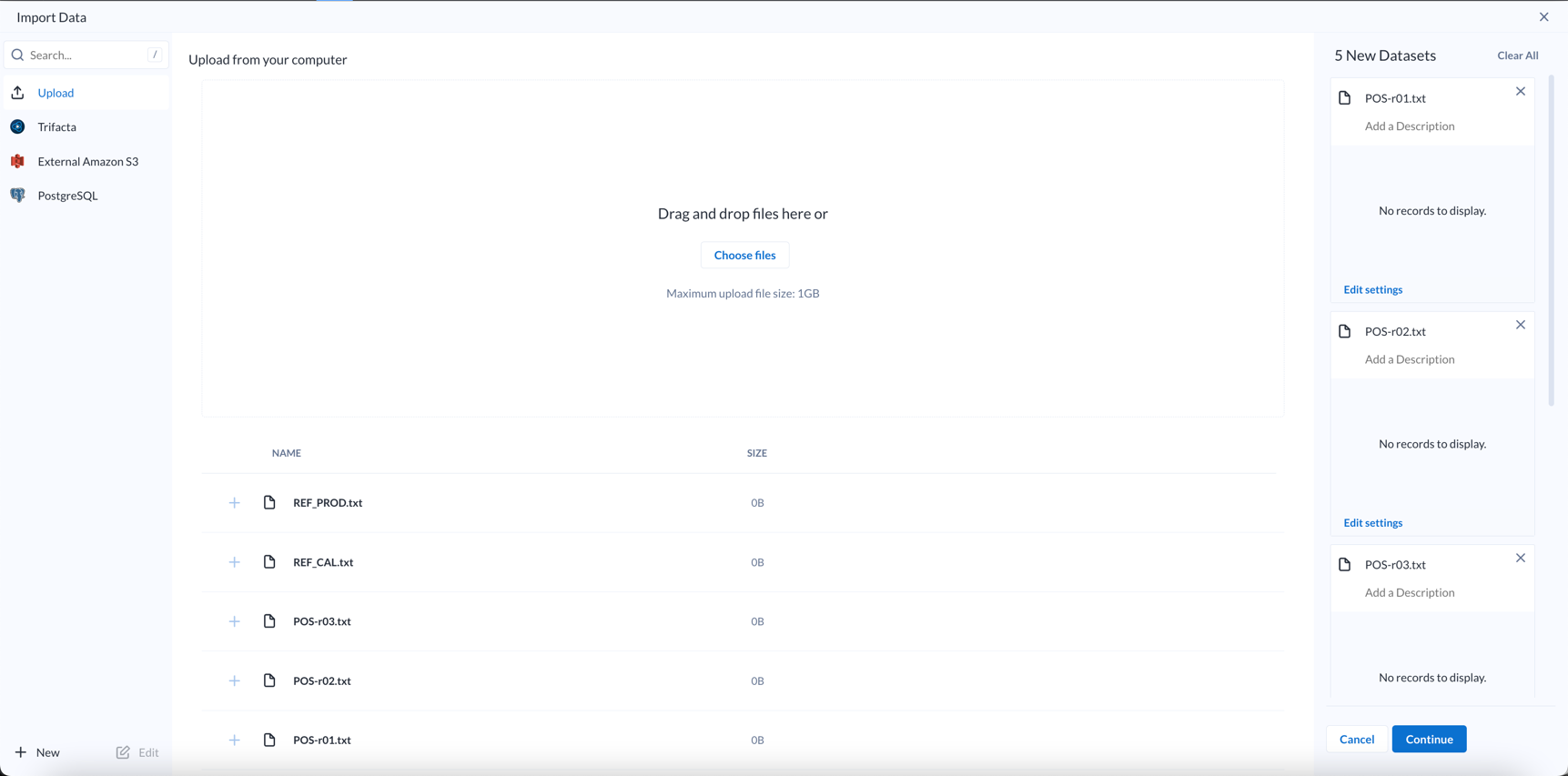Remove POS-r03.txt dataset with its X
This screenshot has width=1568, height=776.
pyautogui.click(x=1521, y=558)
